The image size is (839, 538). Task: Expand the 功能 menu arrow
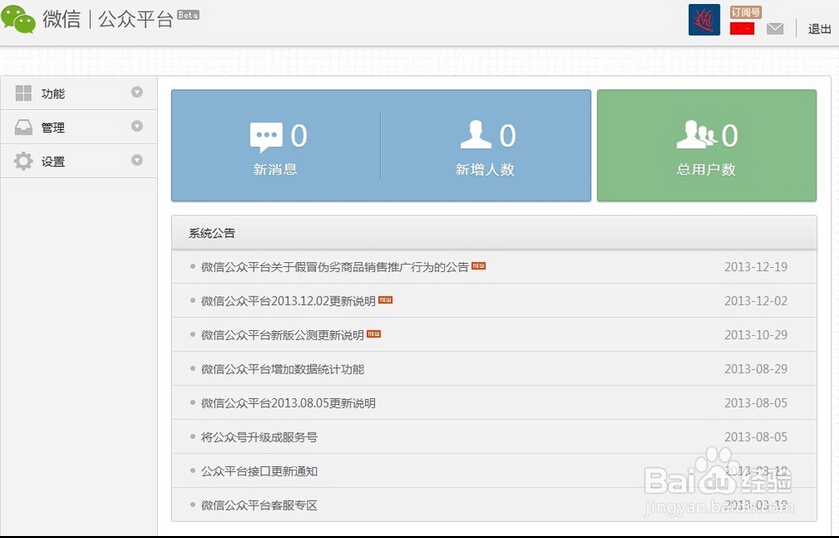(137, 93)
